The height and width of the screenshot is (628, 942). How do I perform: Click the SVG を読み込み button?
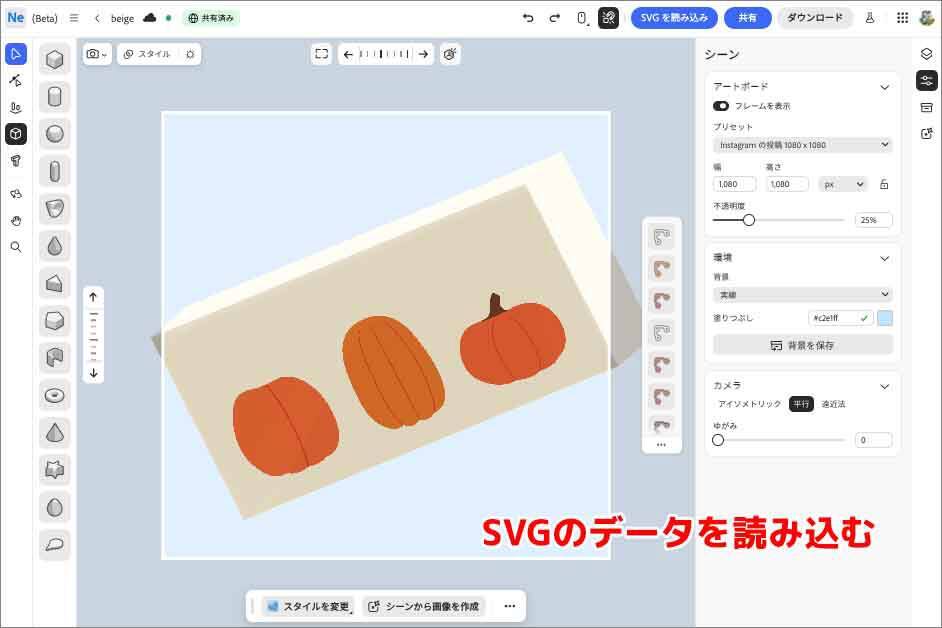coord(674,18)
